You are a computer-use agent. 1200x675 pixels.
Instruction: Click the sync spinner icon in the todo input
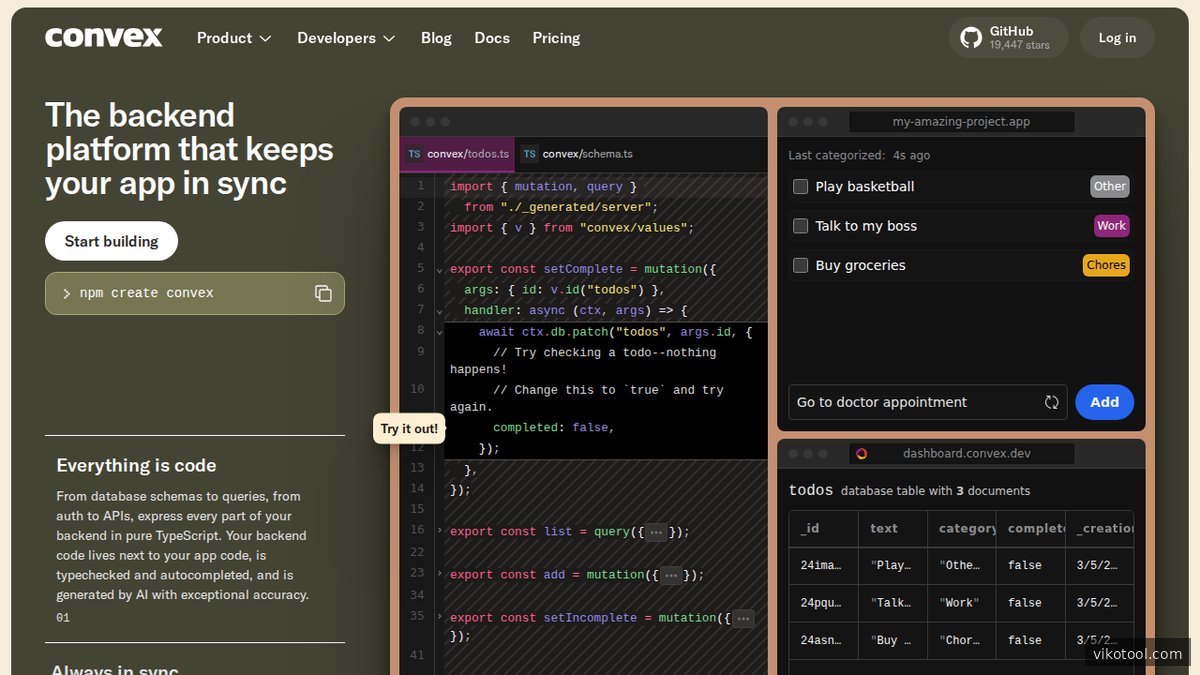(1051, 402)
